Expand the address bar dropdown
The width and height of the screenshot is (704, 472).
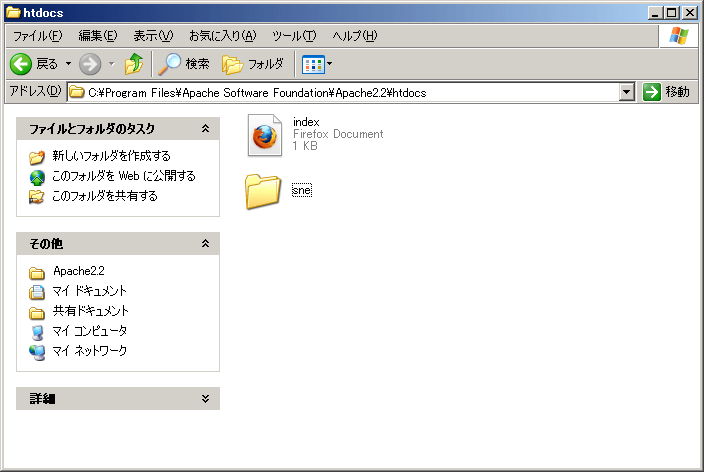626,93
